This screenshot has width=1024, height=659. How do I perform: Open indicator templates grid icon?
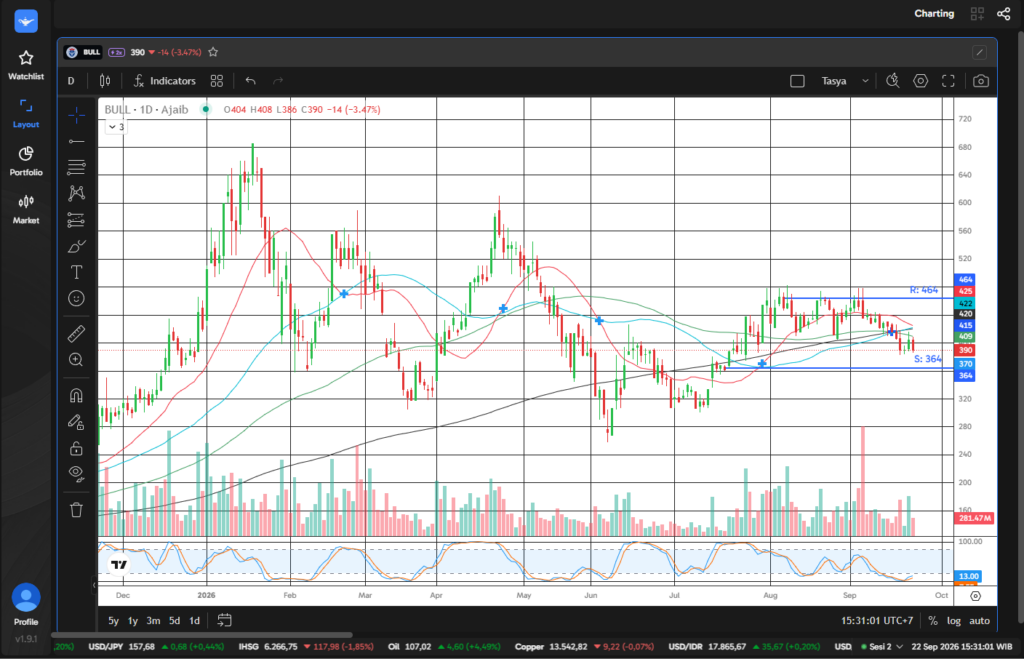point(217,81)
